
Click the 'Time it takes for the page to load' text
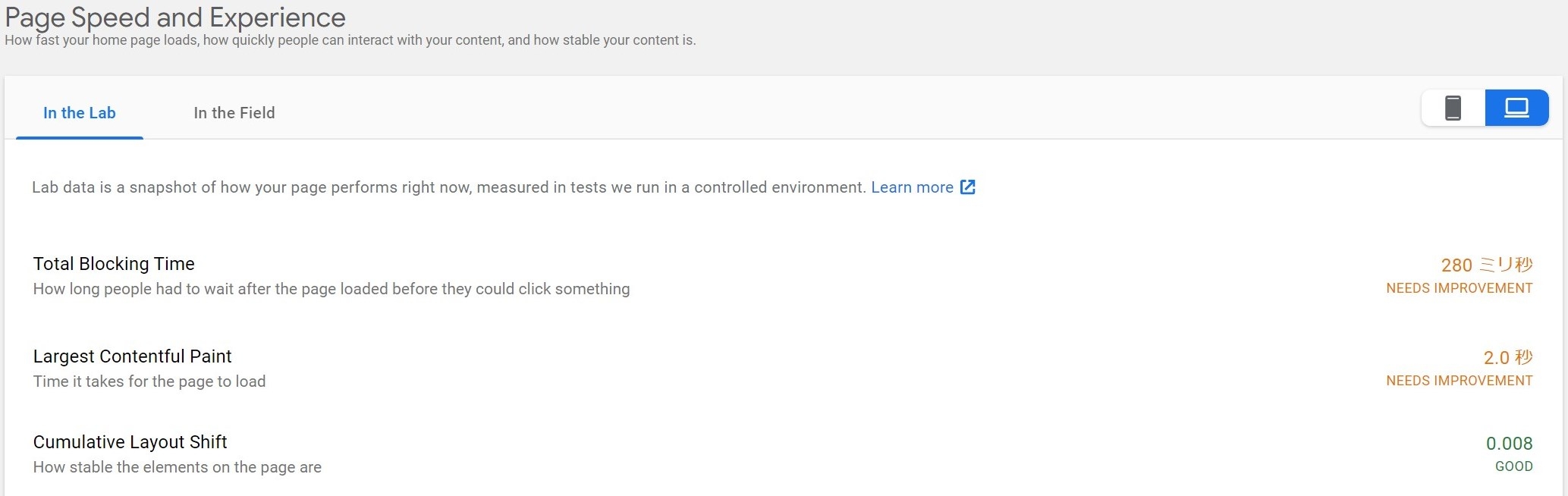pyautogui.click(x=149, y=381)
